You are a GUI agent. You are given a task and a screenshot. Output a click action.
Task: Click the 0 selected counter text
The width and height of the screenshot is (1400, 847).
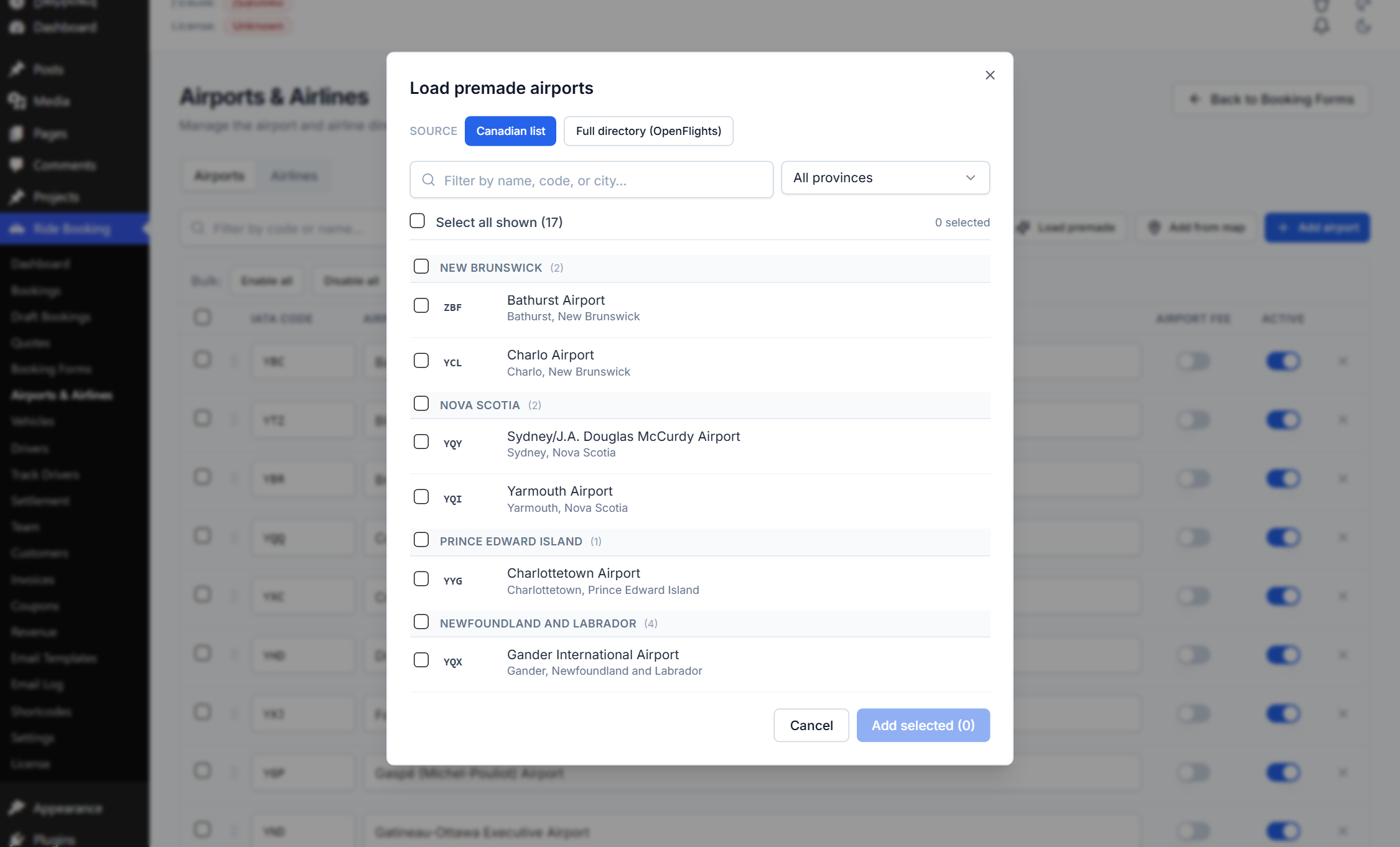(962, 223)
